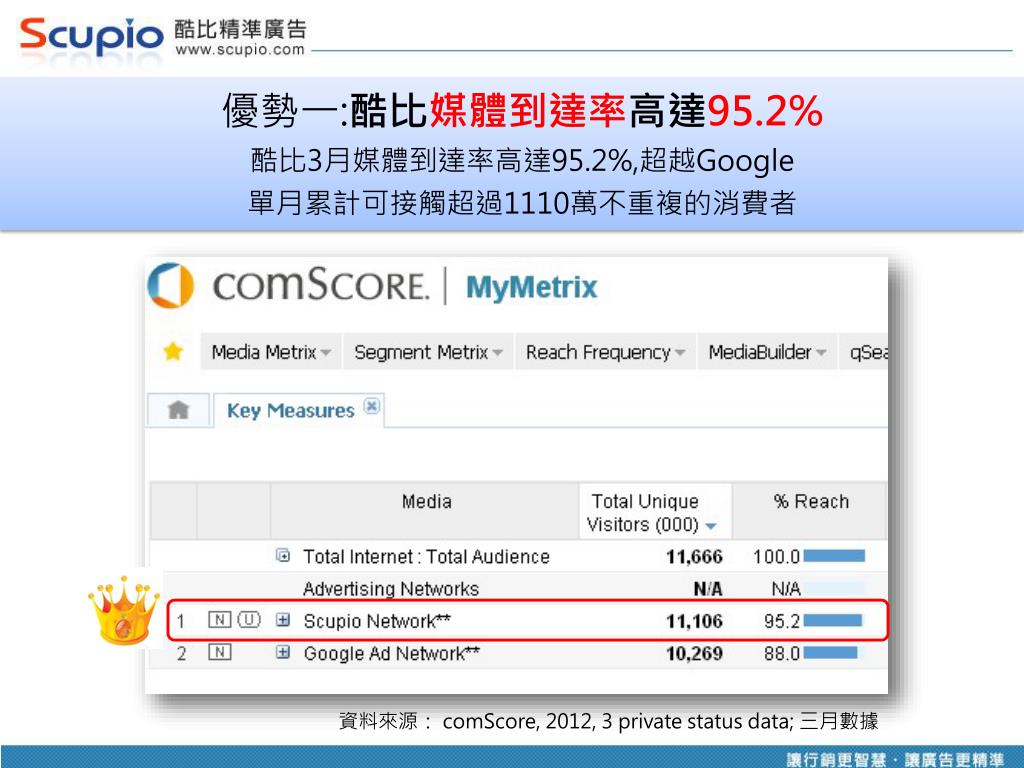Image resolution: width=1024 pixels, height=768 pixels.
Task: Expand the Google Ad Network row
Action: [283, 652]
